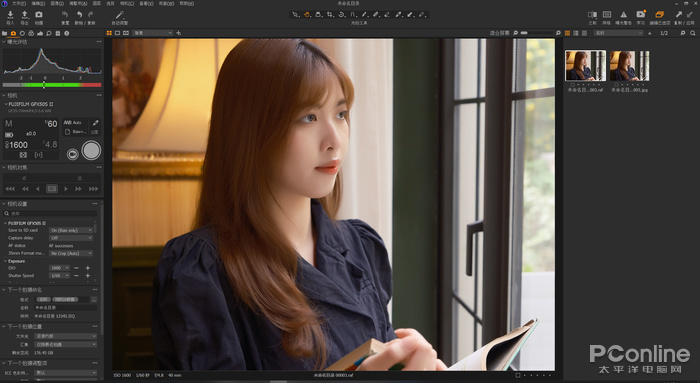This screenshot has height=383, width=700.
Task: Toggle the Before/After comparison icon
Action: 592,15
